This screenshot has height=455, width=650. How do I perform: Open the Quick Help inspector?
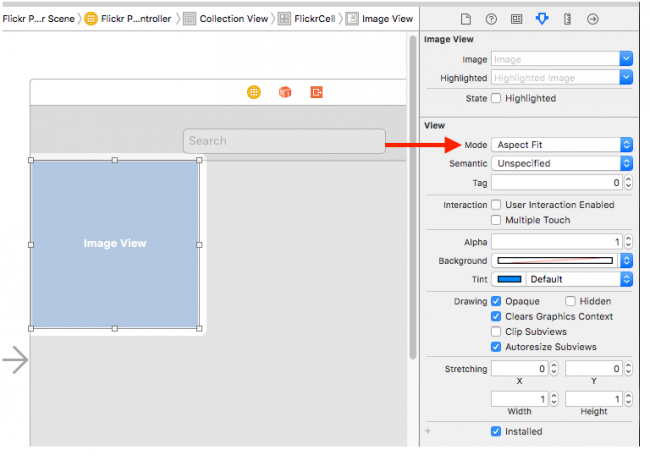(x=491, y=19)
